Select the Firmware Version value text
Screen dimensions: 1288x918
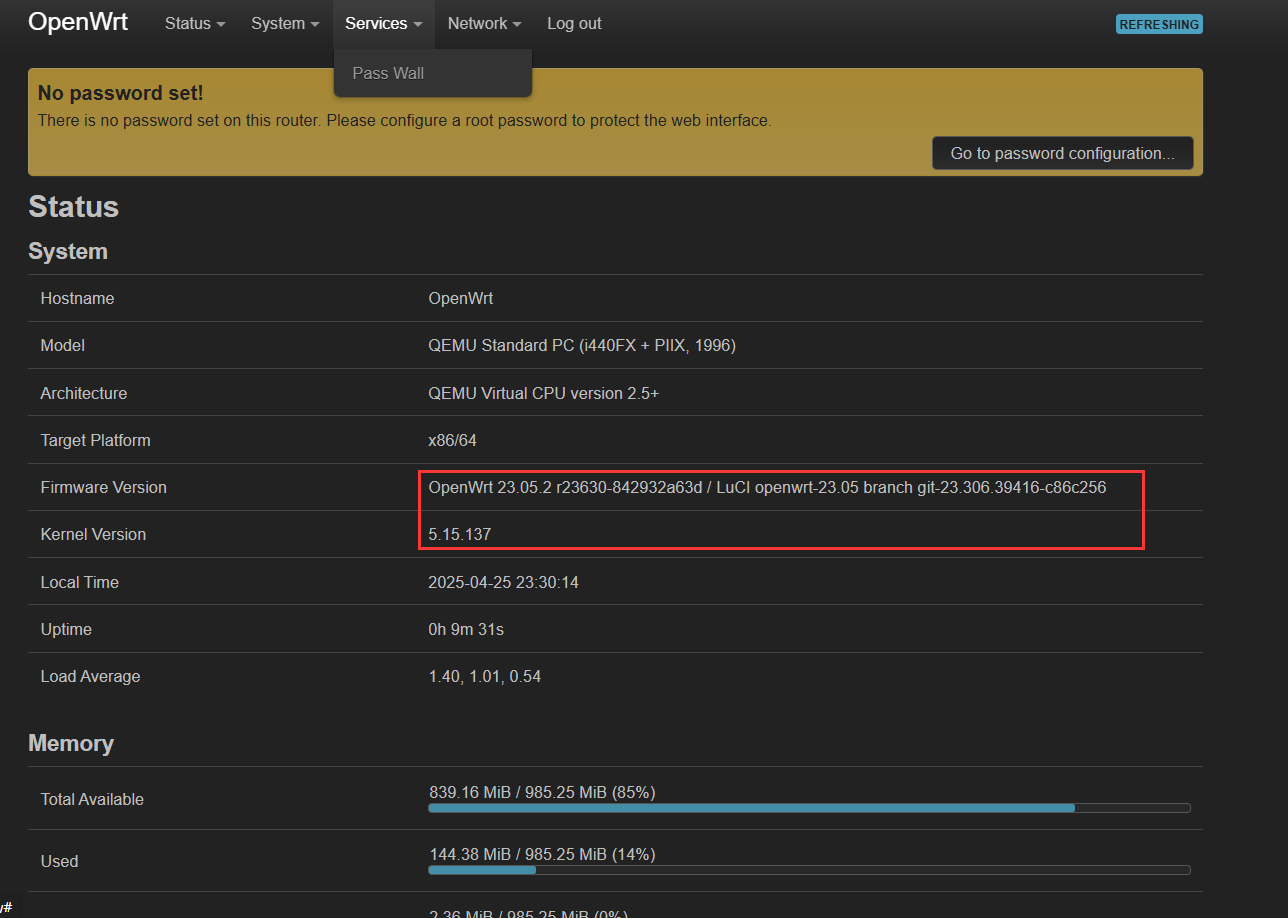pyautogui.click(x=767, y=487)
